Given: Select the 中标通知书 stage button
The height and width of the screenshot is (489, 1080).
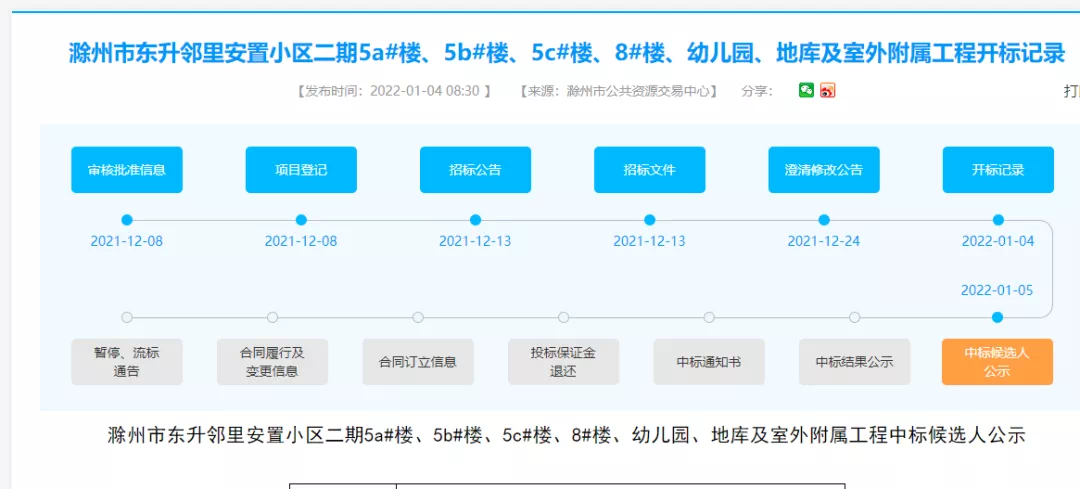Looking at the screenshot, I should [709, 362].
